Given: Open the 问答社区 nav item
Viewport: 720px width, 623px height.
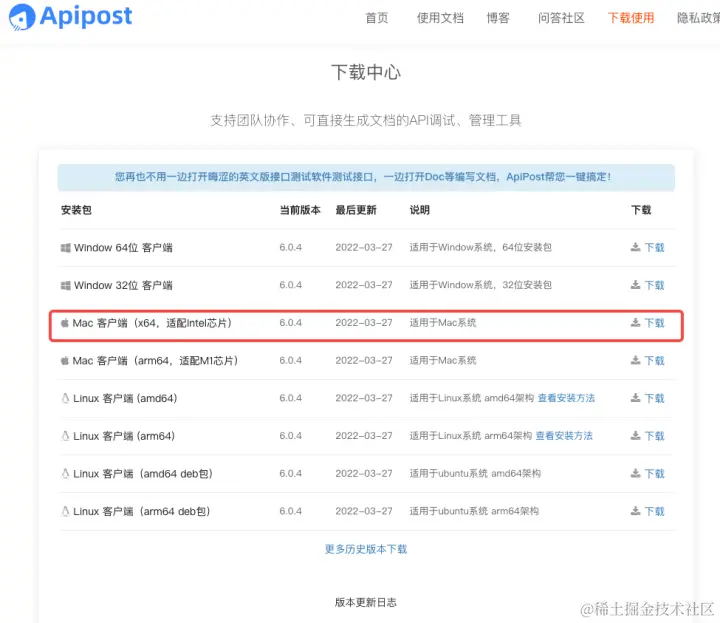Looking at the screenshot, I should click(561, 18).
